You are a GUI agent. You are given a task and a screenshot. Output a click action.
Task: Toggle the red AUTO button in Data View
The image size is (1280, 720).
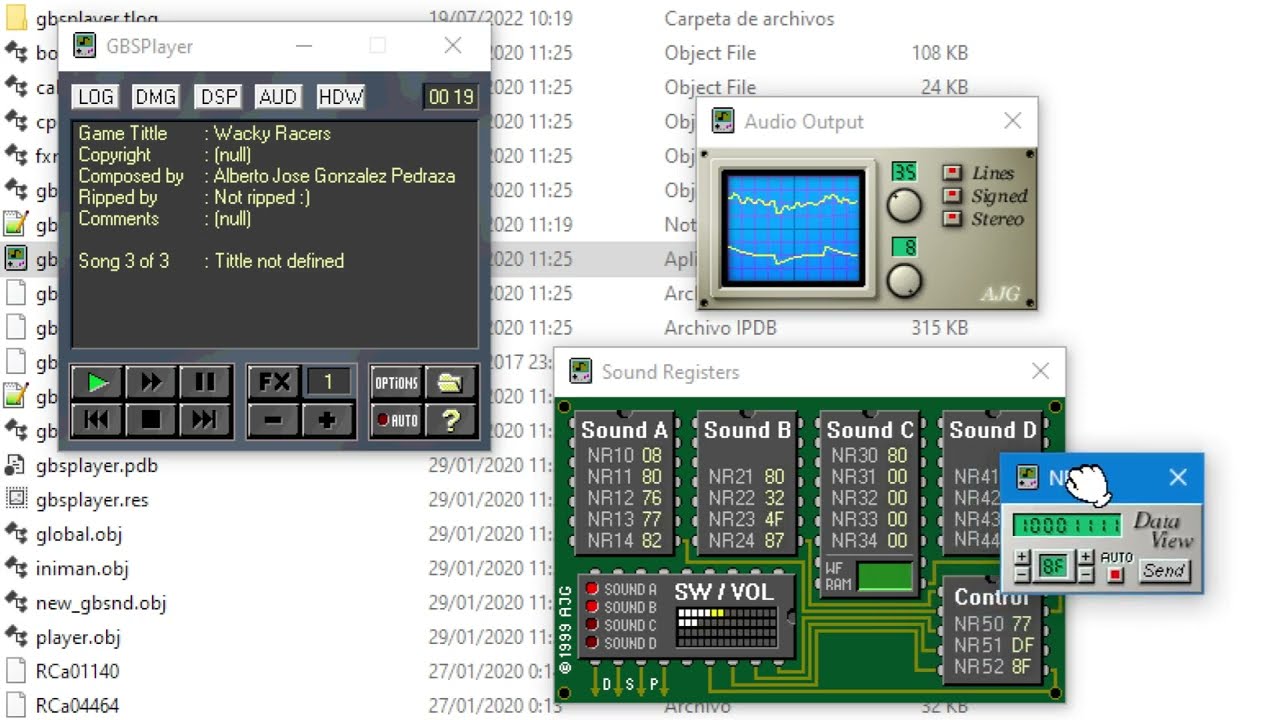[x=1116, y=574]
